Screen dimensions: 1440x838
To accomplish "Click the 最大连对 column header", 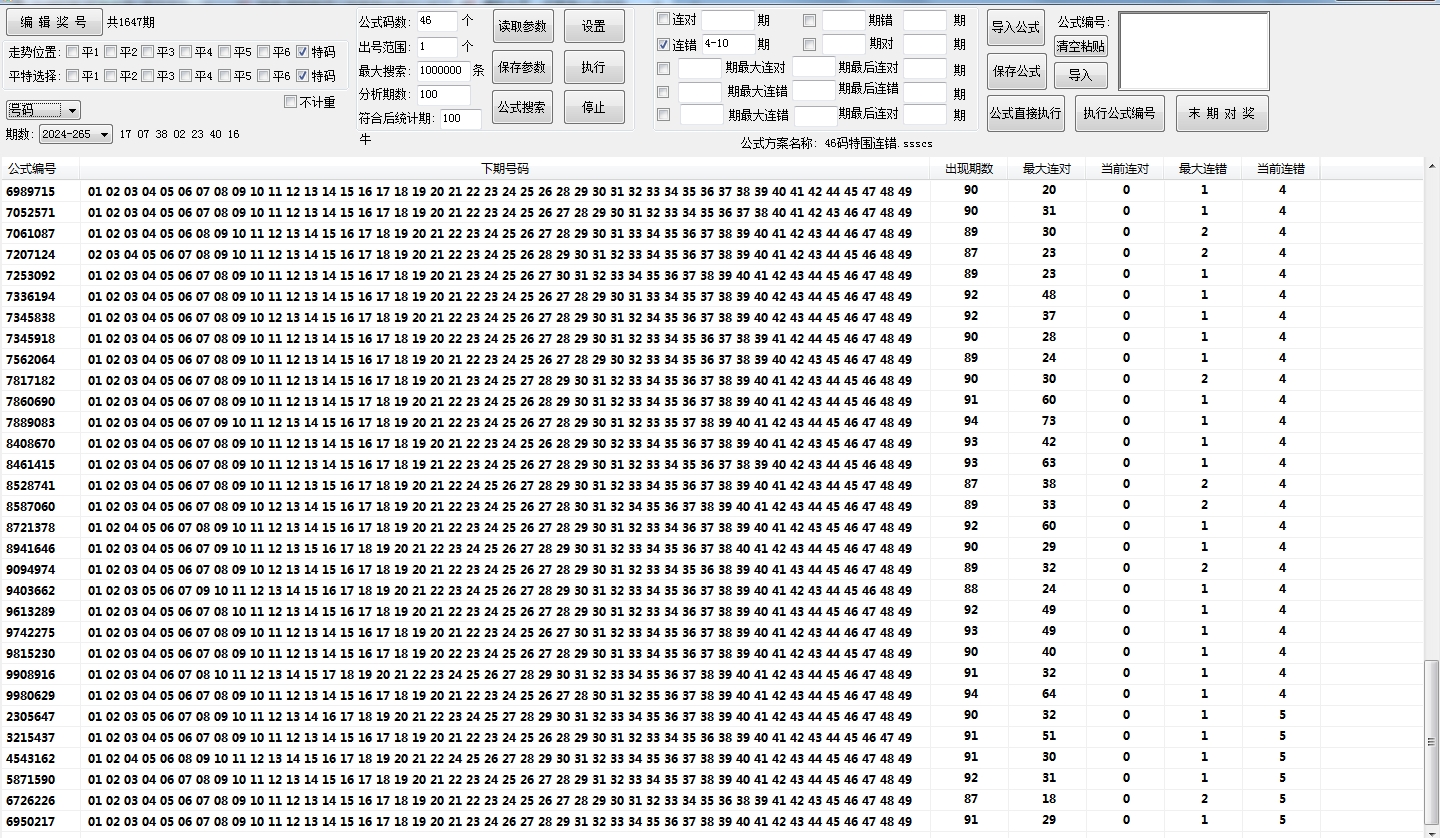I will 1047,169.
